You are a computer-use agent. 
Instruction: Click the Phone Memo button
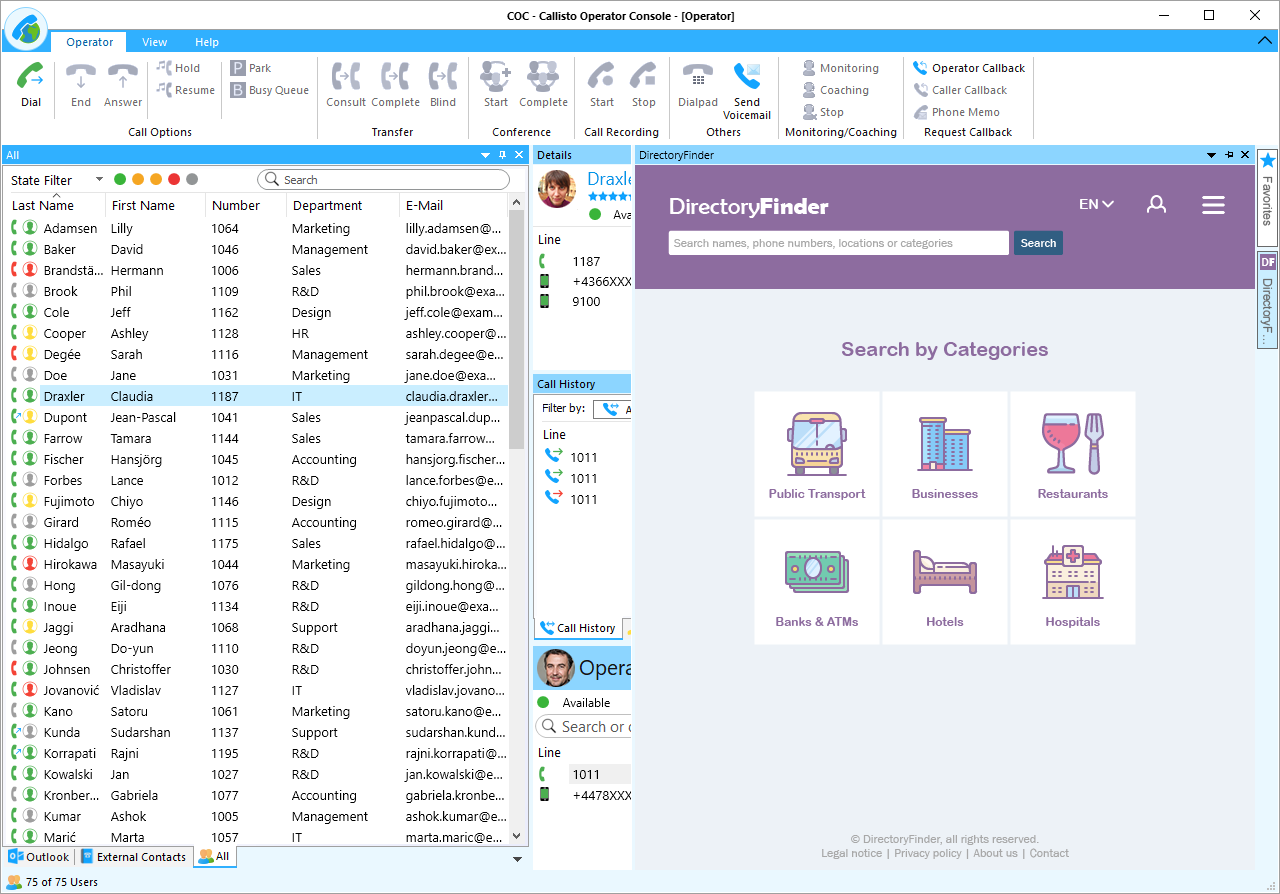coord(956,112)
